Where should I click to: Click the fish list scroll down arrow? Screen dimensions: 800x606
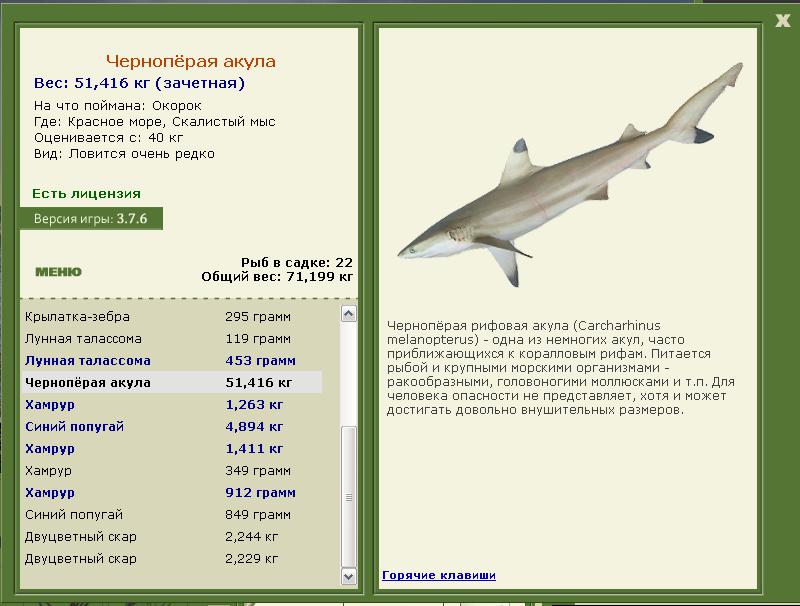click(x=348, y=576)
